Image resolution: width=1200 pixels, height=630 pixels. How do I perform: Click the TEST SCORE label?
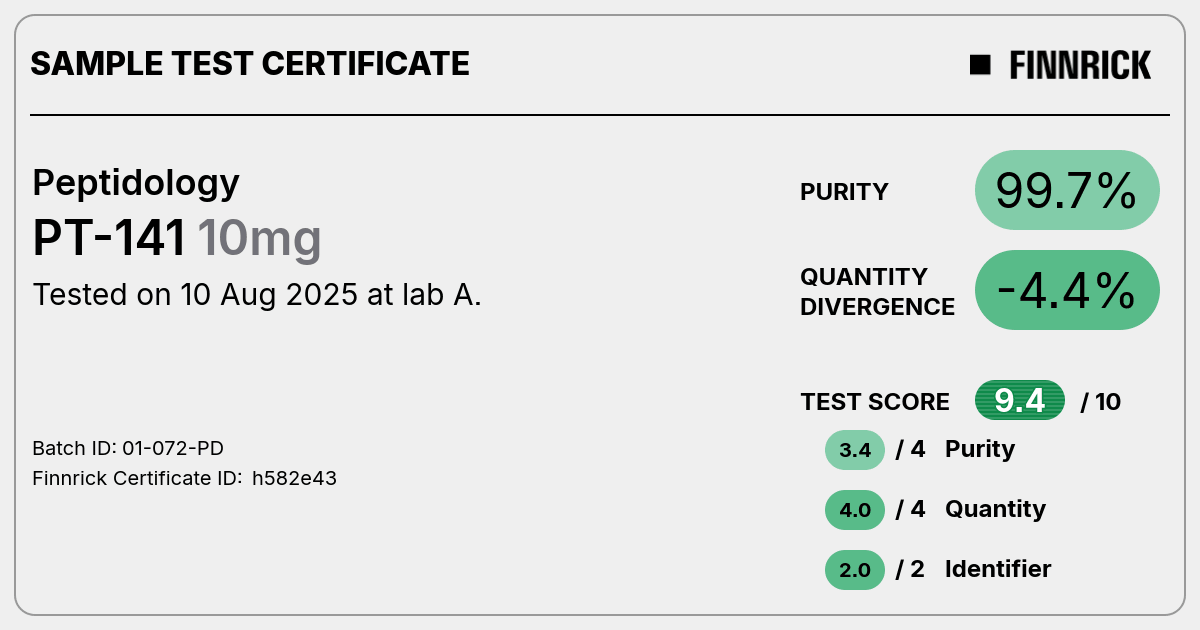pos(875,402)
